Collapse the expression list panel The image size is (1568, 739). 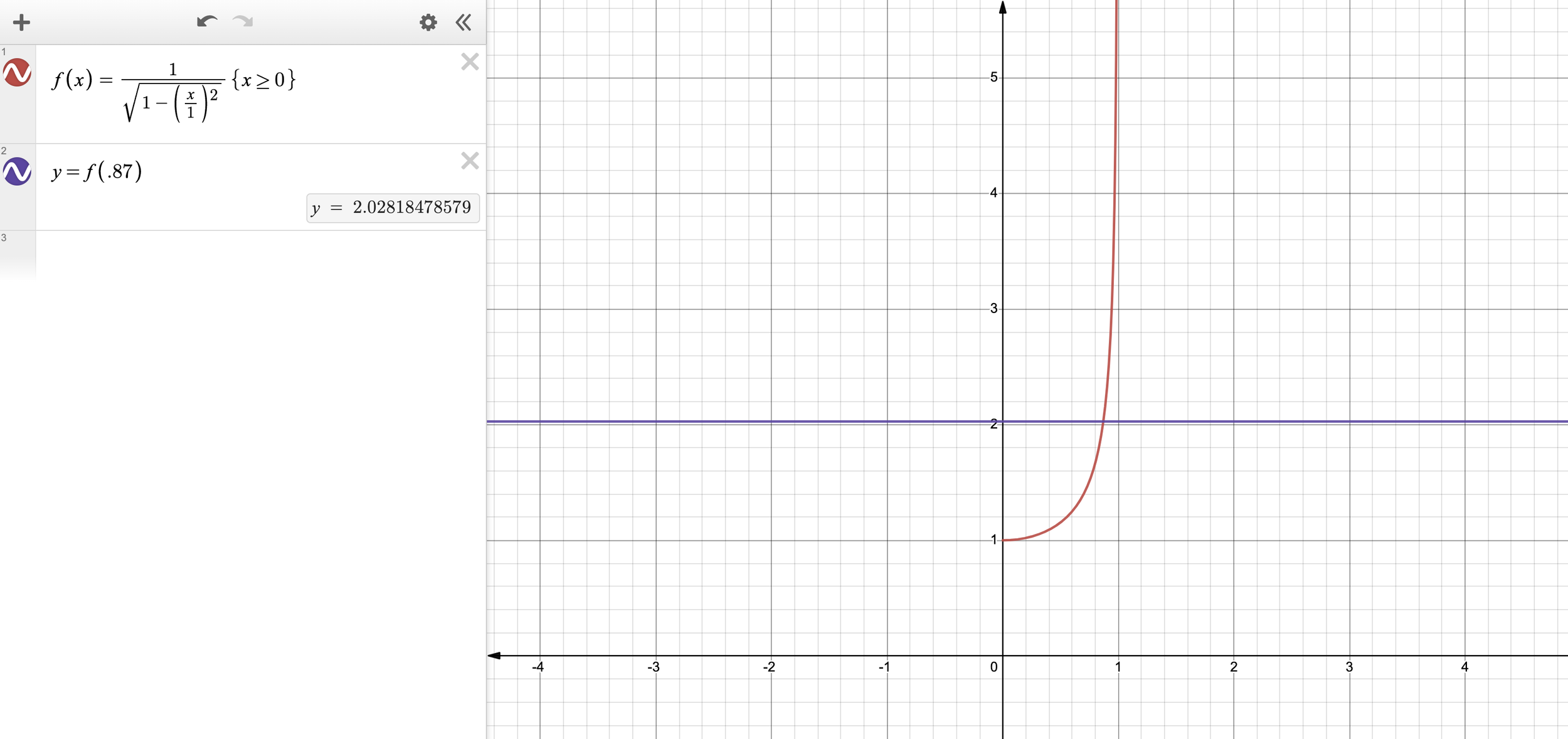tap(464, 23)
